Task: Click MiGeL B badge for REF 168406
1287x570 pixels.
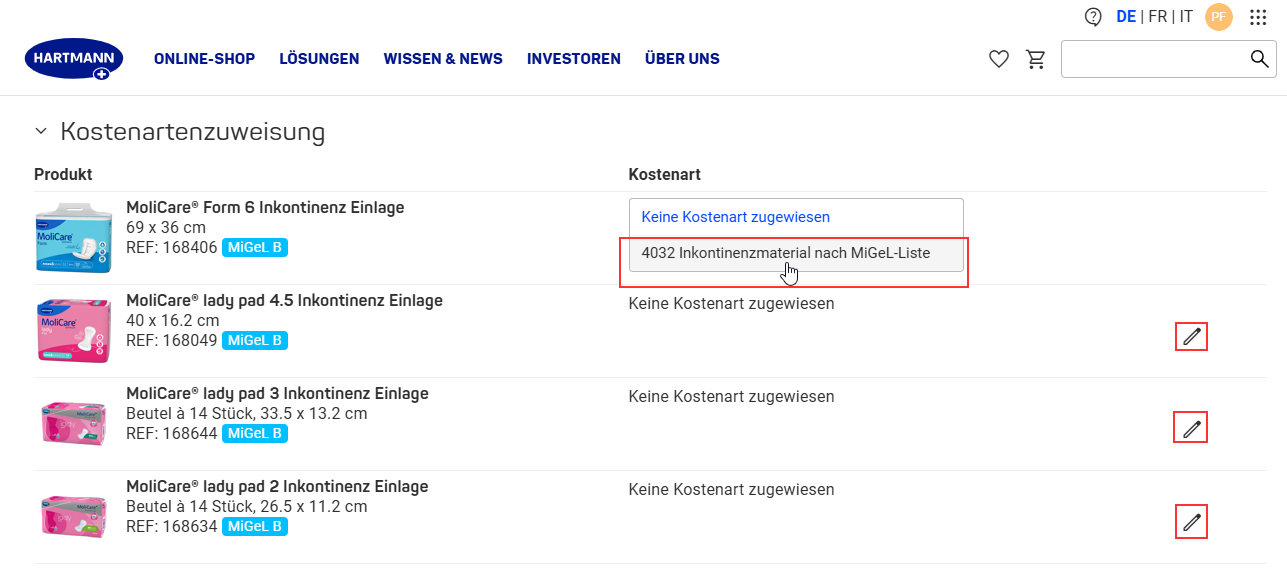Action: 255,248
